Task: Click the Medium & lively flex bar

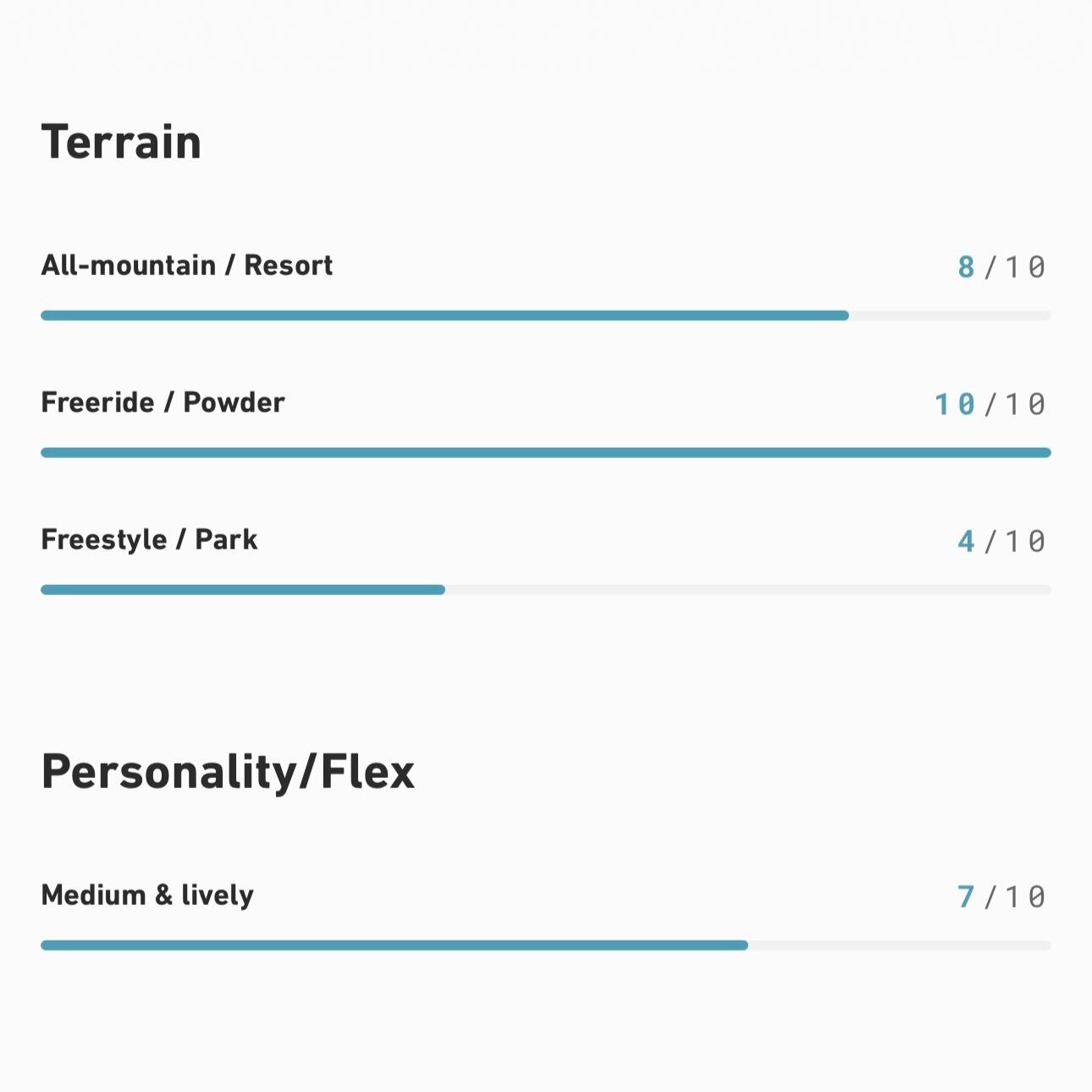Action: (546, 946)
